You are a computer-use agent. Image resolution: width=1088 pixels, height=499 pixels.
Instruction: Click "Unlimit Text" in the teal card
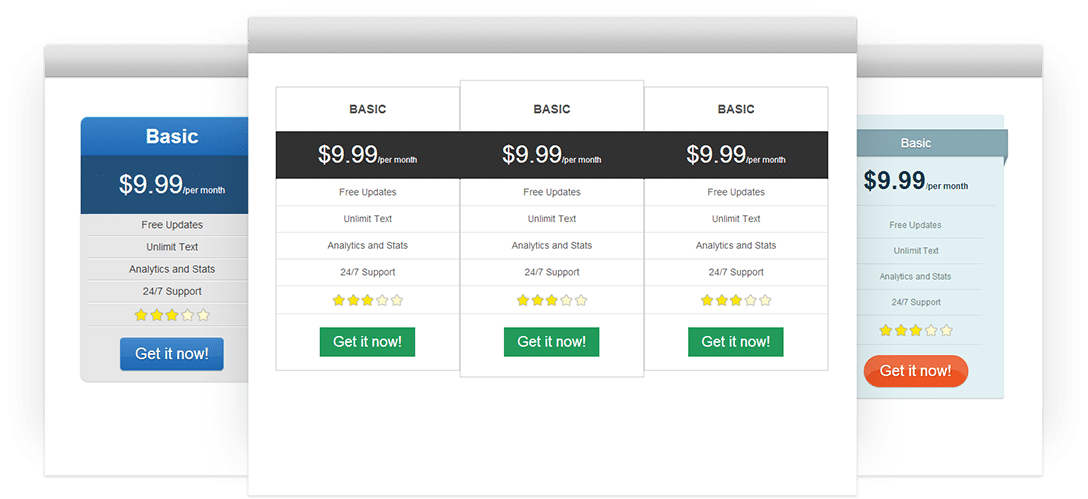click(916, 251)
